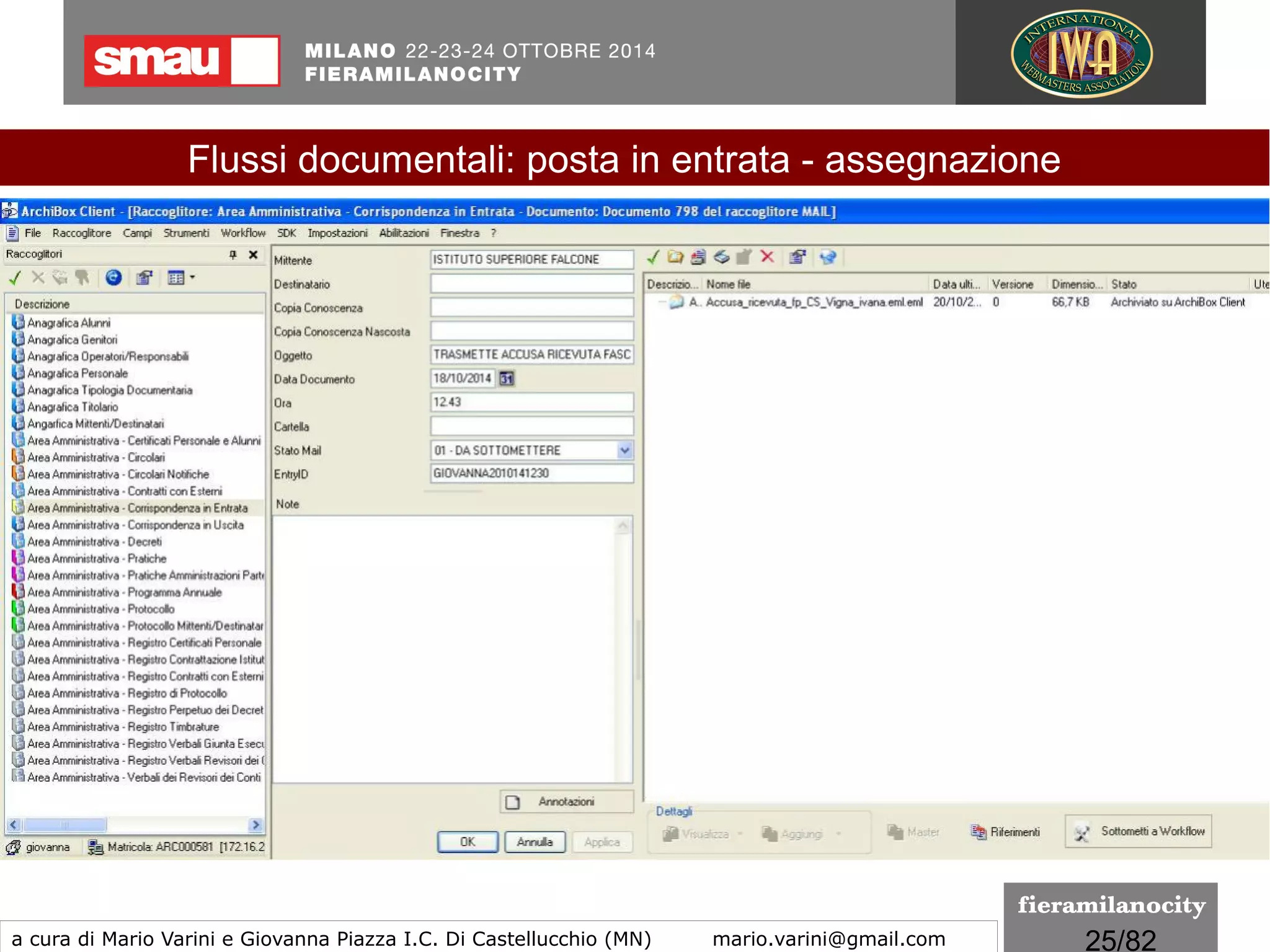Image resolution: width=1270 pixels, height=952 pixels.
Task: Click the Cartella input field
Action: pos(531,426)
